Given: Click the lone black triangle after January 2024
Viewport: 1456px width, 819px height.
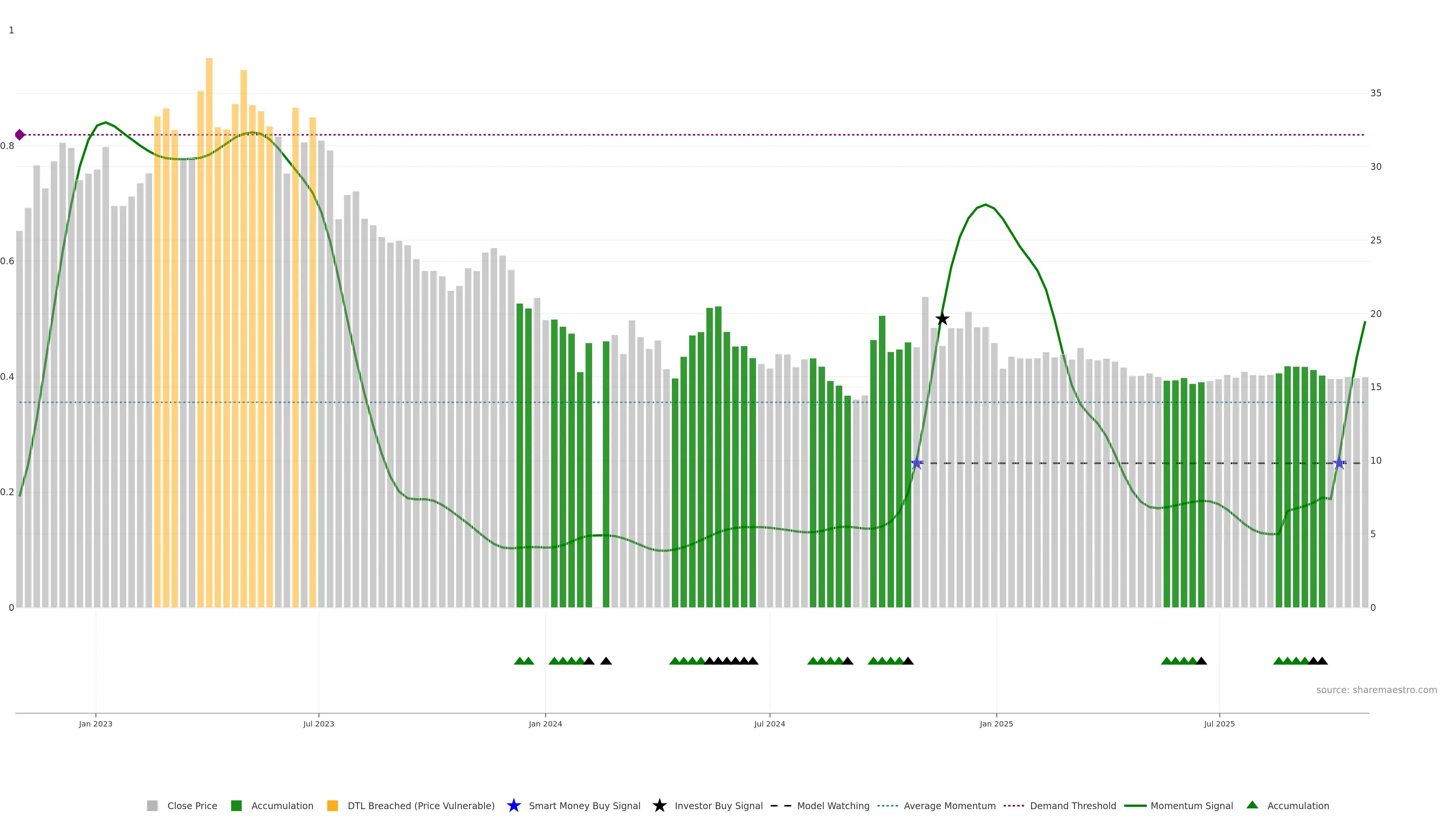Looking at the screenshot, I should point(606,661).
